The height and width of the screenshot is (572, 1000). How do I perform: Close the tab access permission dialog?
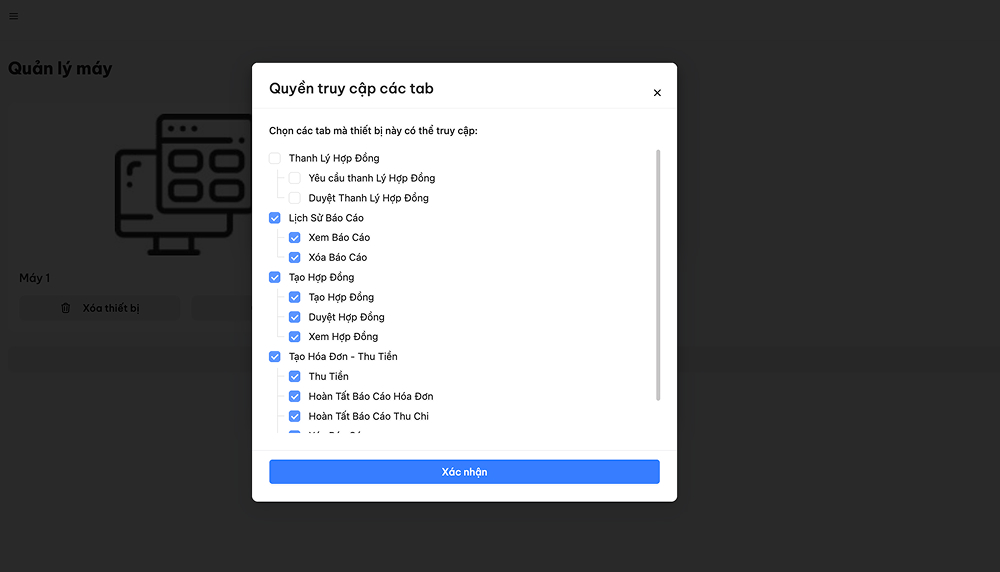point(657,93)
